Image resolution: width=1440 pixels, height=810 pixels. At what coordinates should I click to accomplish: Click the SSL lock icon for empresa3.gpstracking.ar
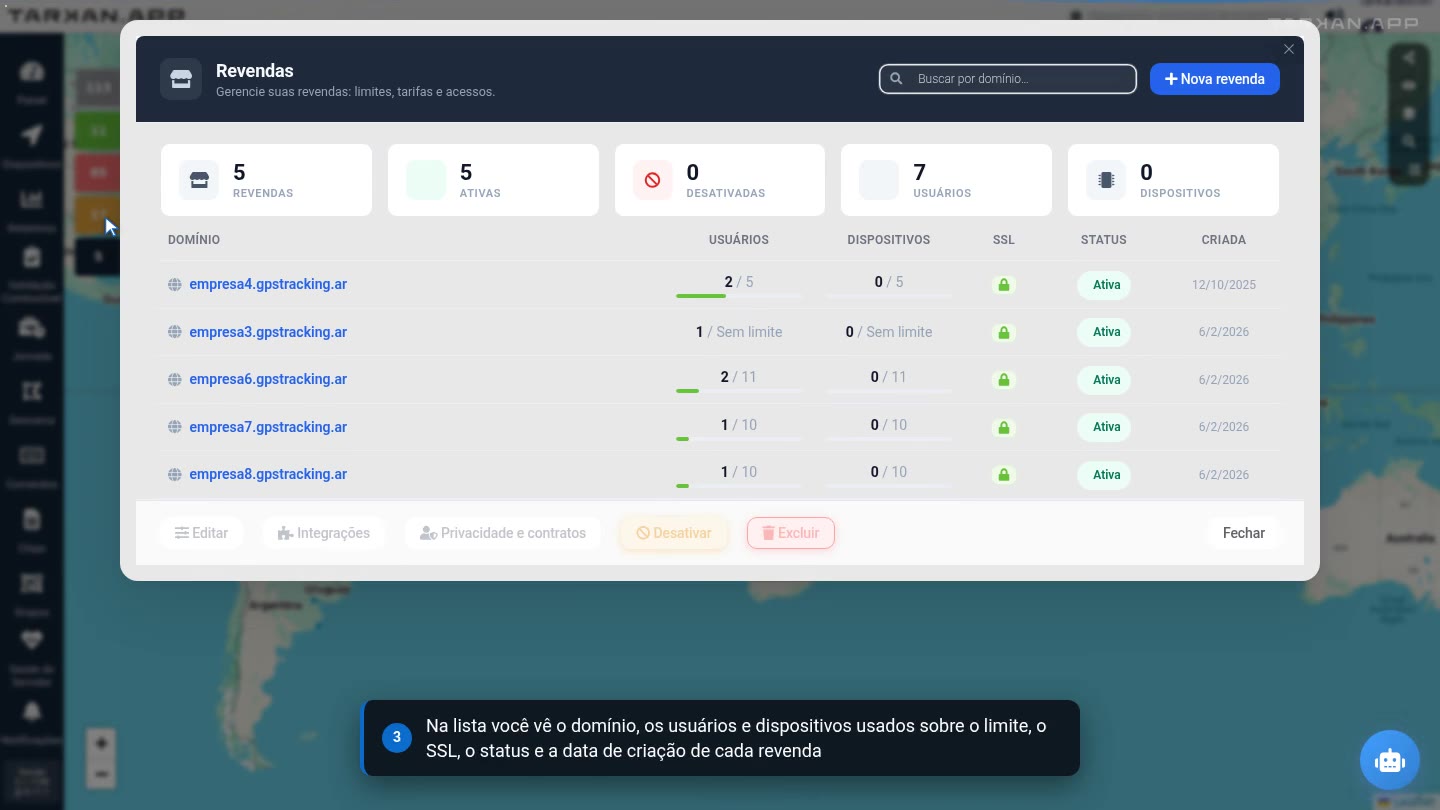tap(1004, 332)
